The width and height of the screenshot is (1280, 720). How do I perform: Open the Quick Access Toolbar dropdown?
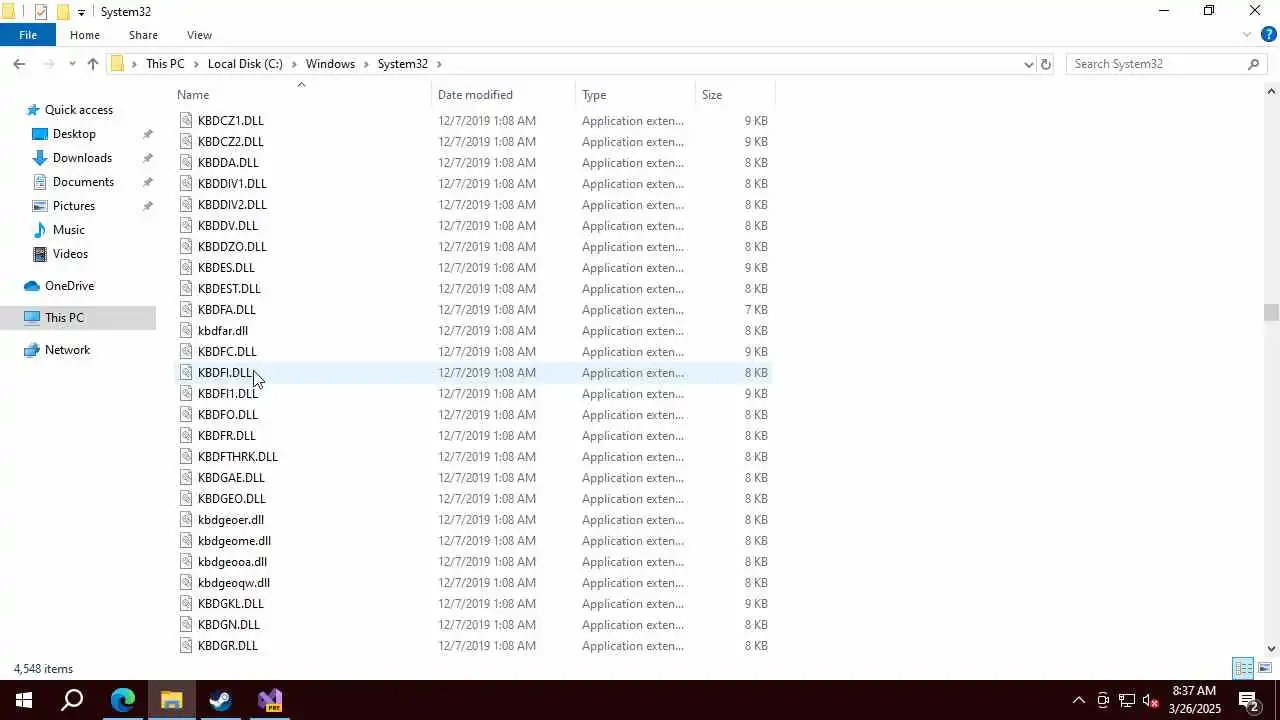[x=81, y=12]
